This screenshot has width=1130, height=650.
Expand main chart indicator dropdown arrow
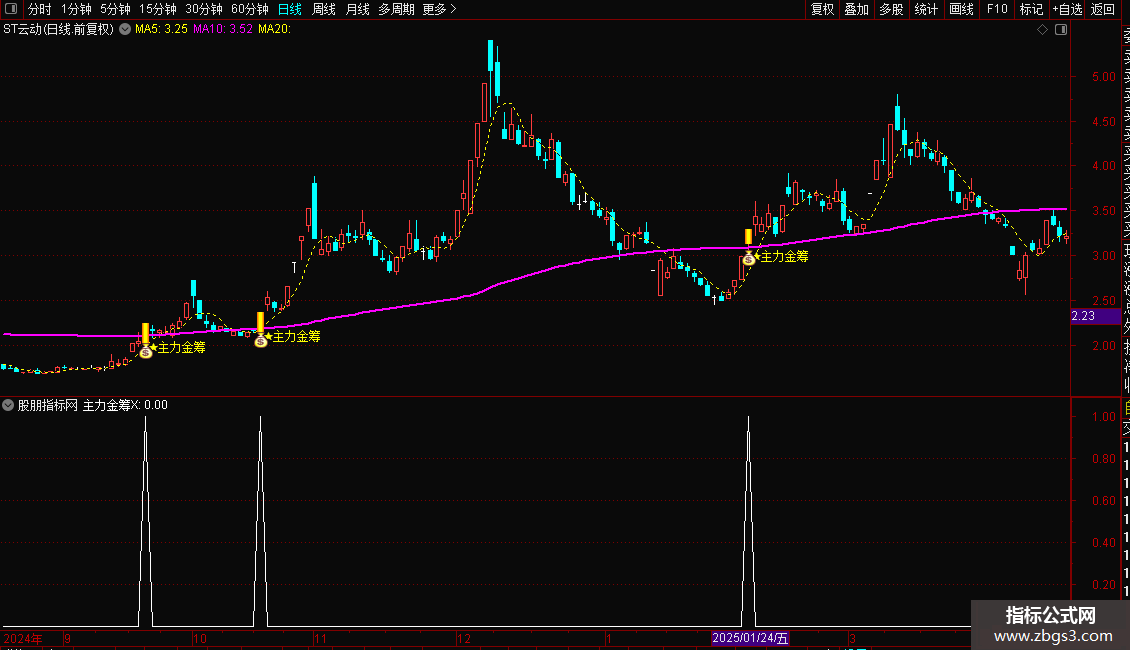pos(125,29)
